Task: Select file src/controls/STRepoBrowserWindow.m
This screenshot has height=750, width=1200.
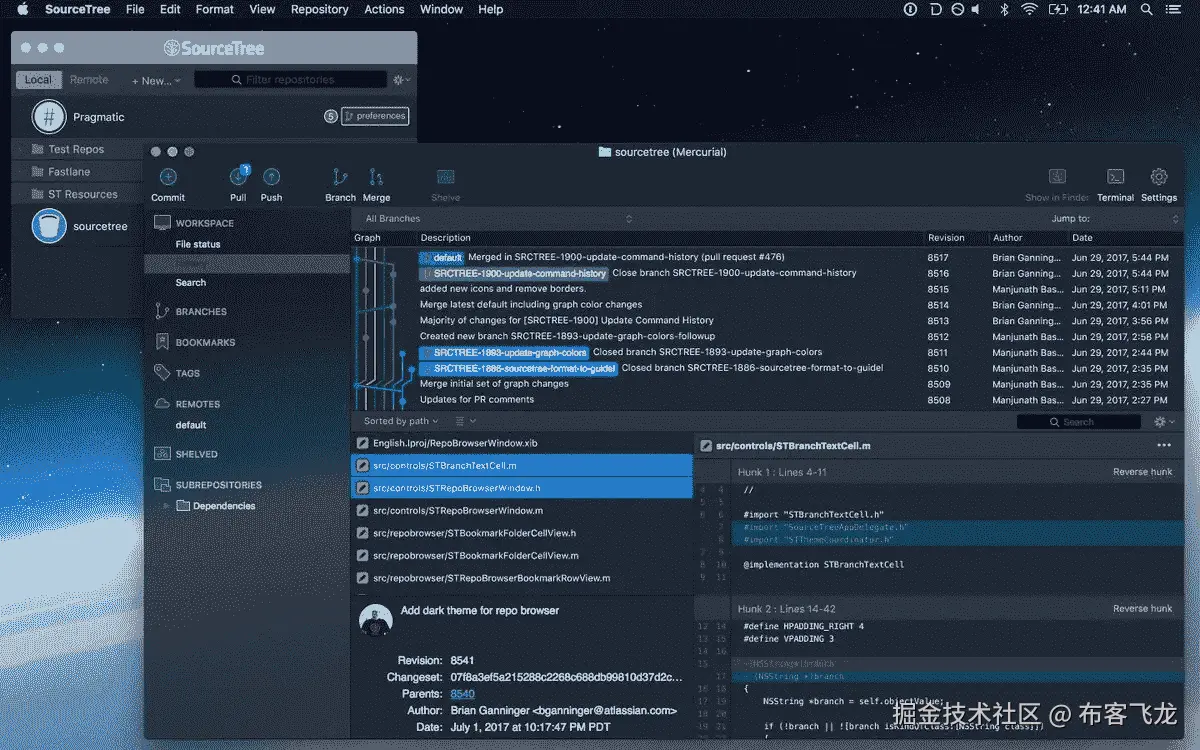Action: point(522,510)
